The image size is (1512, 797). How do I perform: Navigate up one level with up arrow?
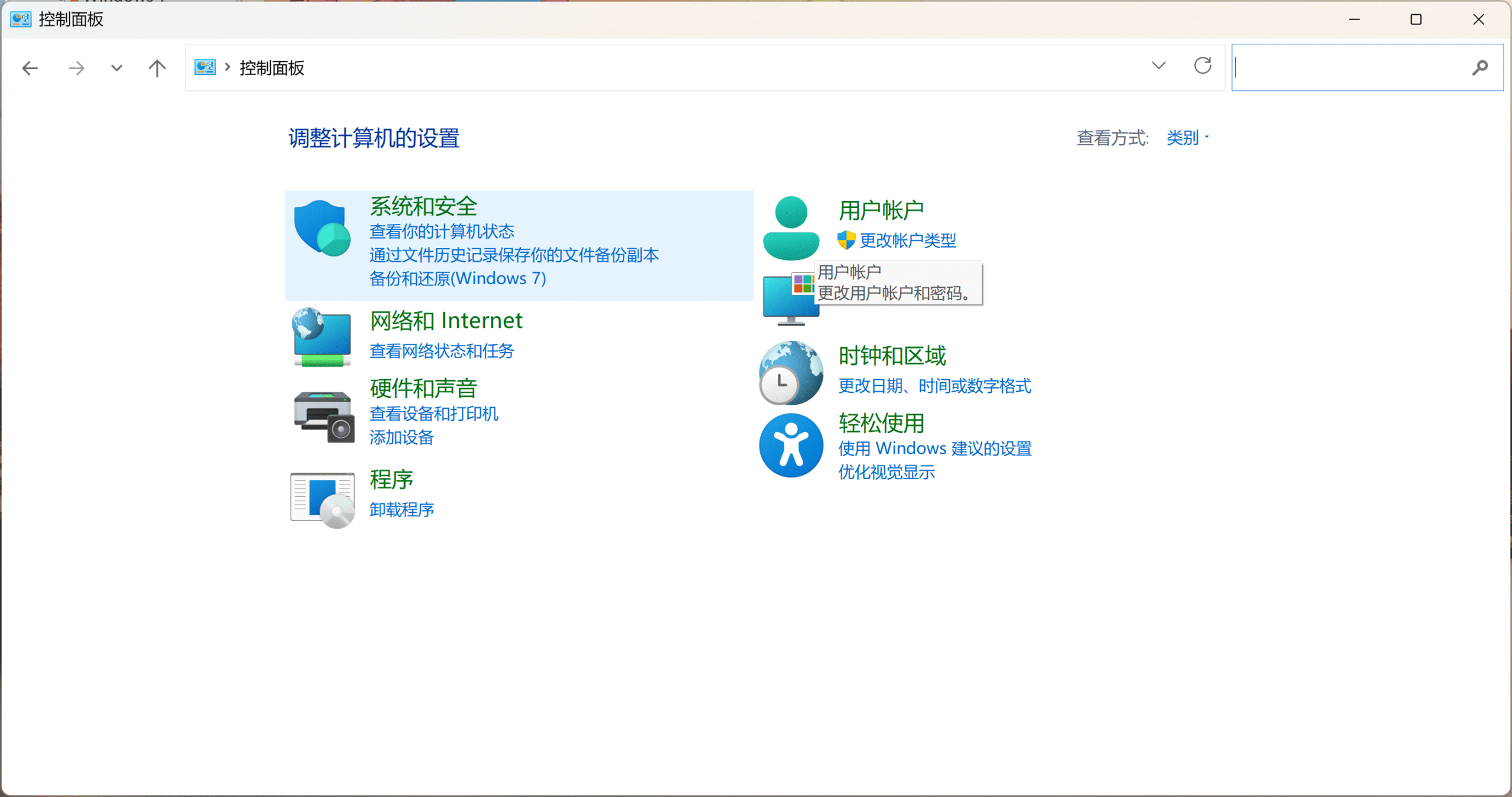(x=157, y=69)
